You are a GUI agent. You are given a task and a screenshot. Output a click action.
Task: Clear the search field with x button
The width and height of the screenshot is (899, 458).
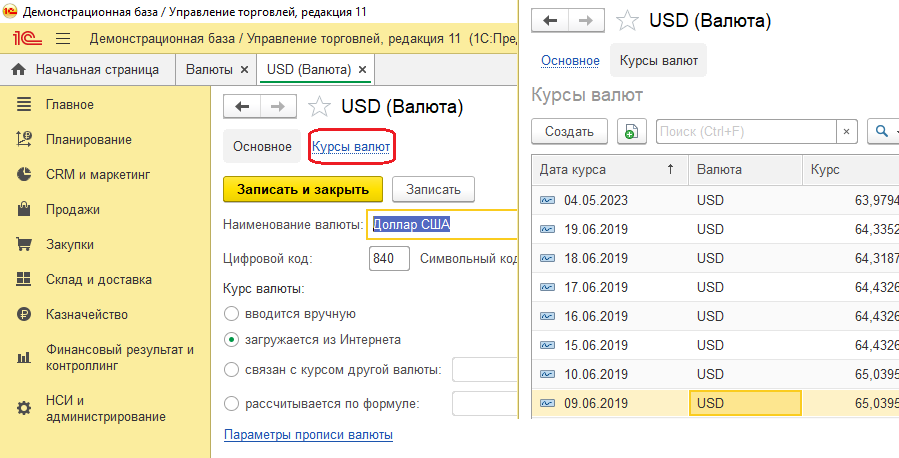847,131
